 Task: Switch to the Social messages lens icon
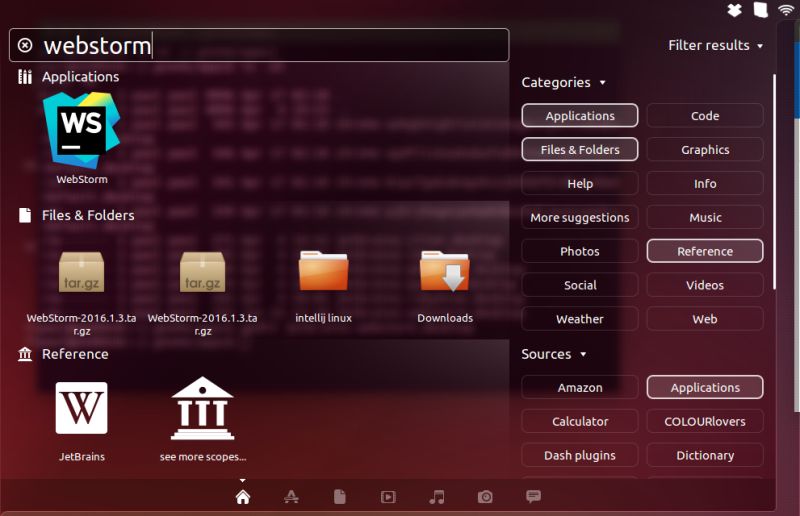(x=534, y=496)
